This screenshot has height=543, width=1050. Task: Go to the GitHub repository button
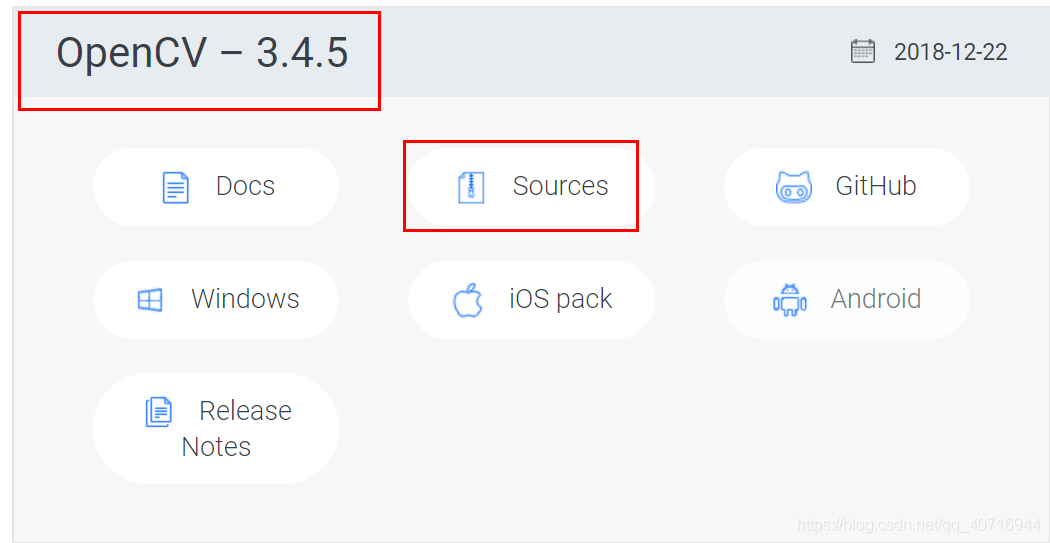[x=846, y=187]
